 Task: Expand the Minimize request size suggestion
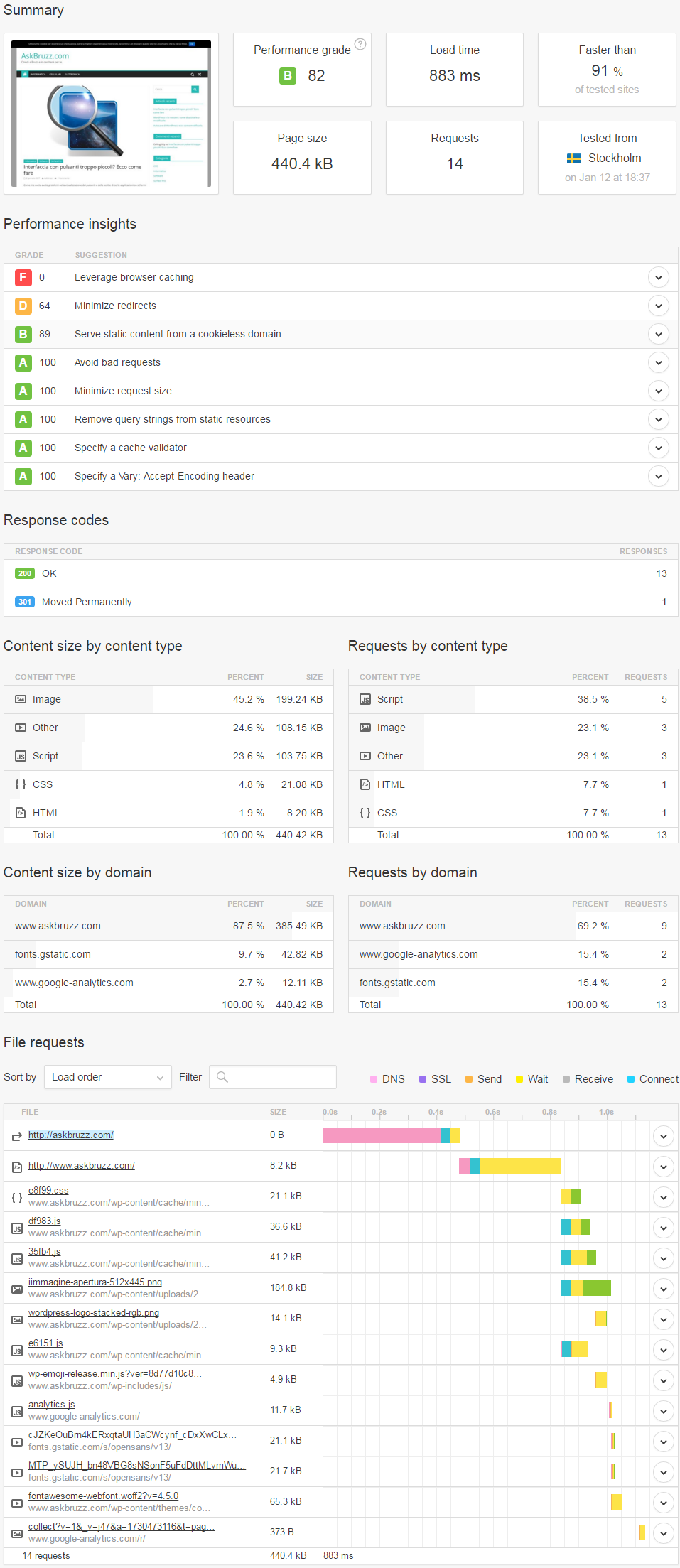[659, 391]
